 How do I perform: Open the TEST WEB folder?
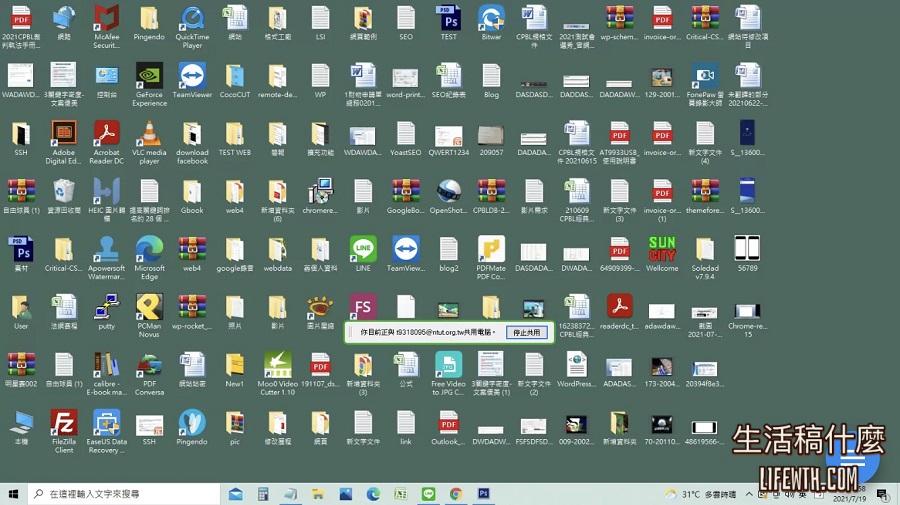point(235,138)
